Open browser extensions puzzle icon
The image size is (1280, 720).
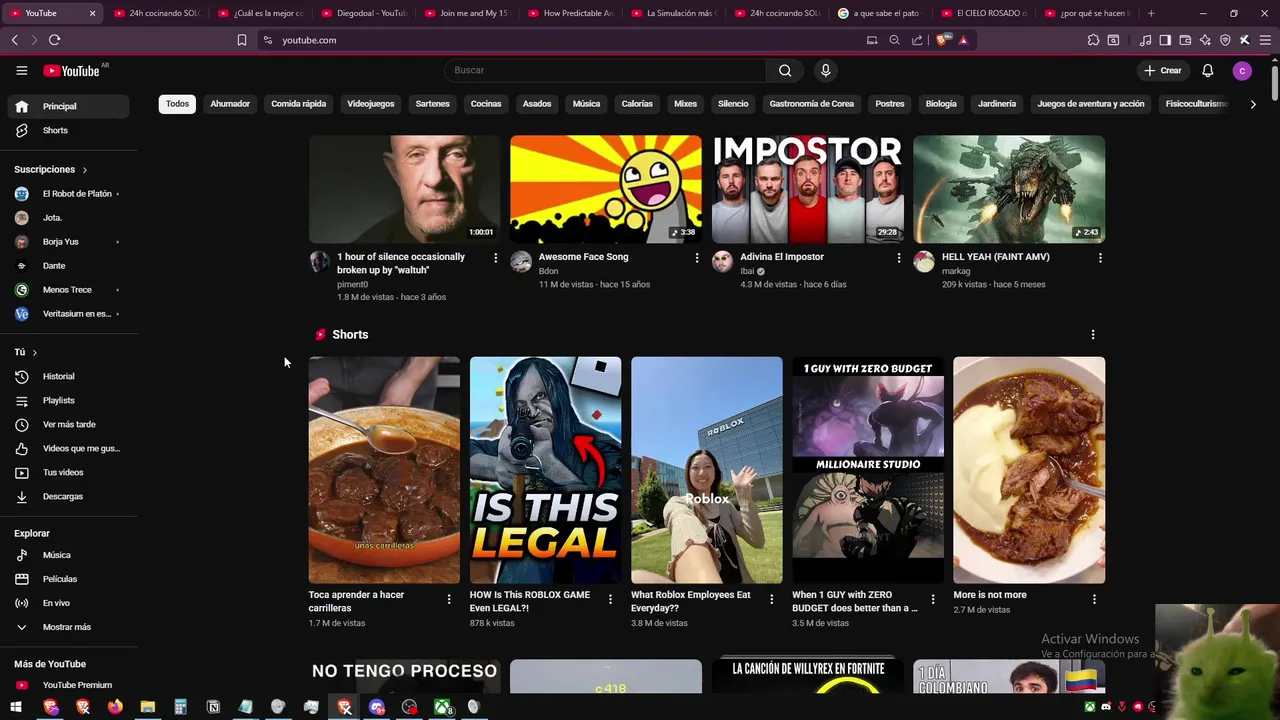coord(1093,40)
